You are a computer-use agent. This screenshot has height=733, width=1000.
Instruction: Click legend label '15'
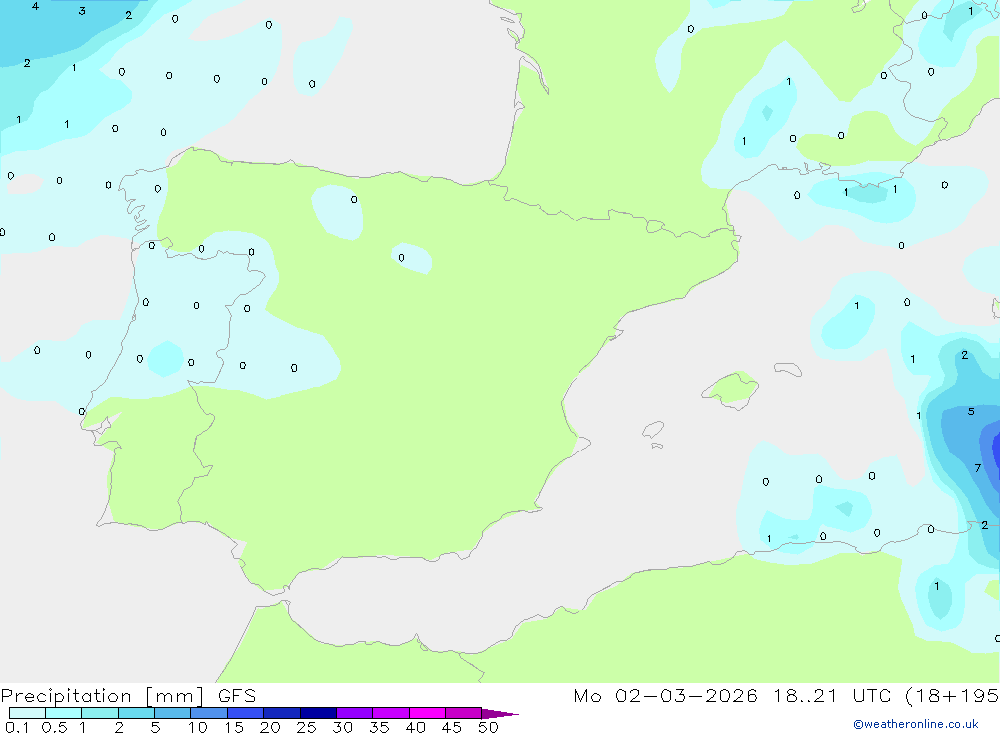(234, 727)
